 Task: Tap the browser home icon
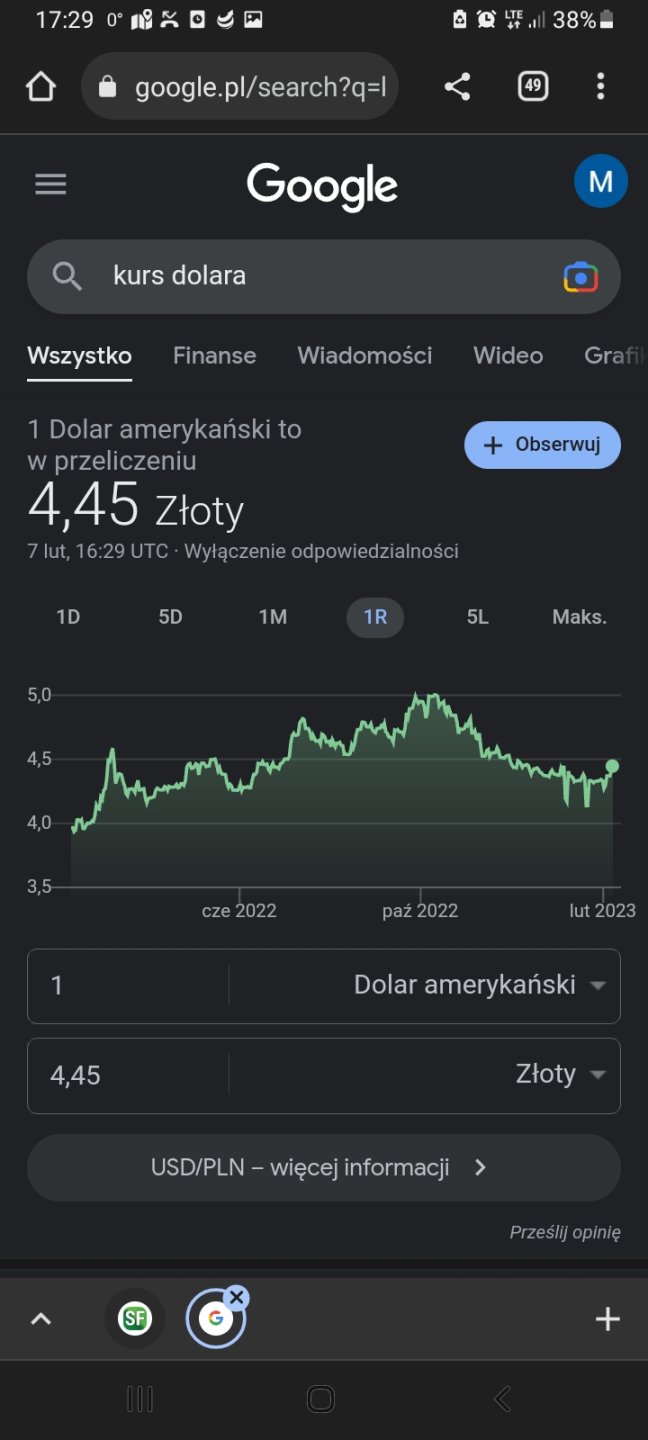(x=41, y=87)
